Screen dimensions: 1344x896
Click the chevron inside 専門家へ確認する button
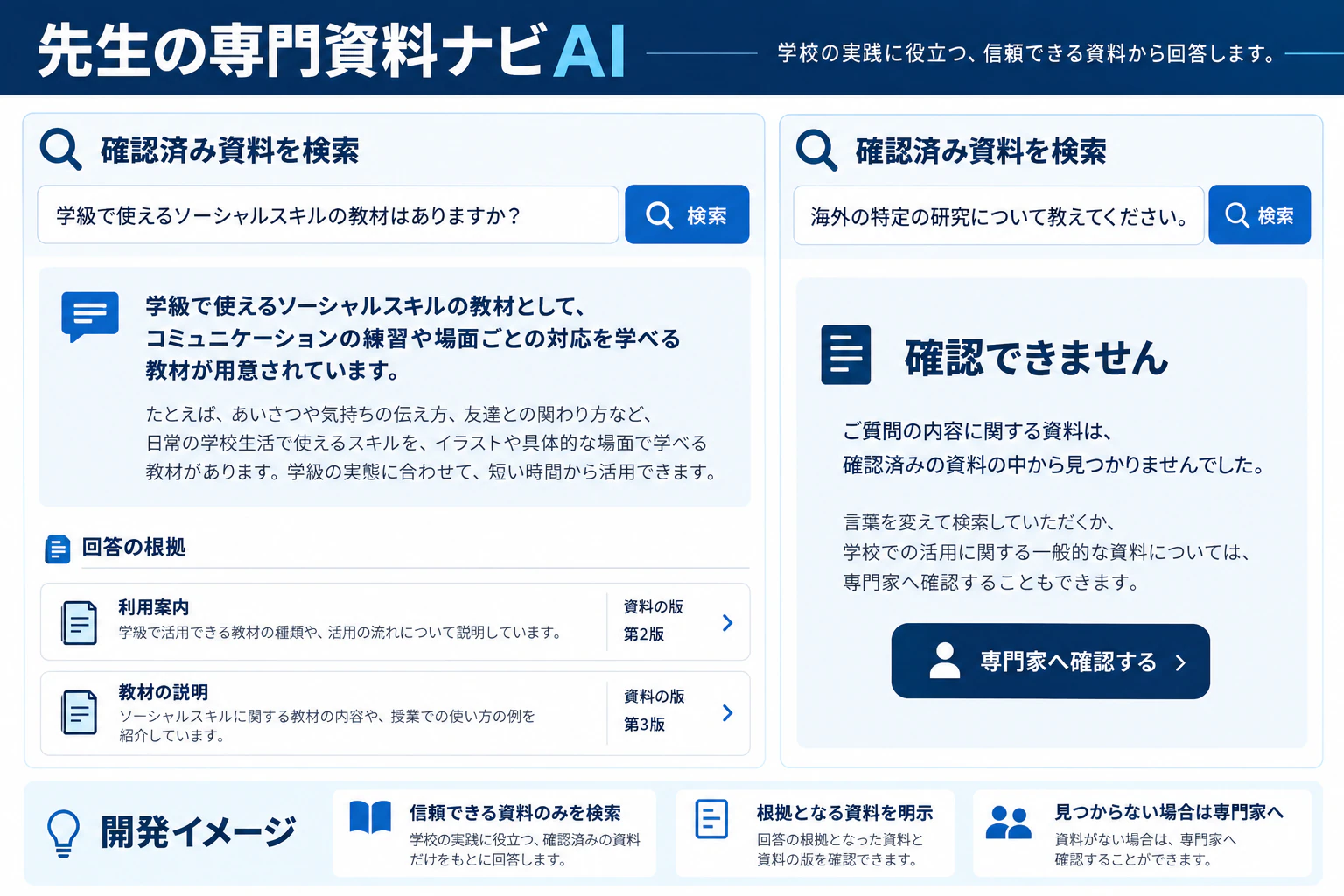coord(1180,662)
